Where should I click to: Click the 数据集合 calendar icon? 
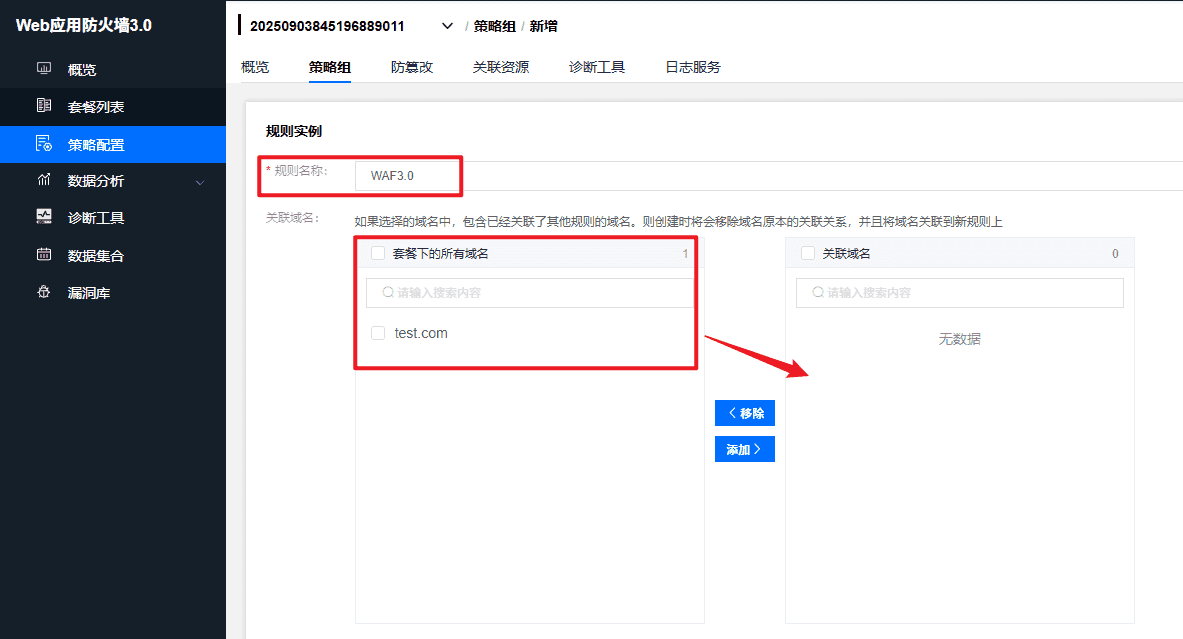click(x=44, y=255)
